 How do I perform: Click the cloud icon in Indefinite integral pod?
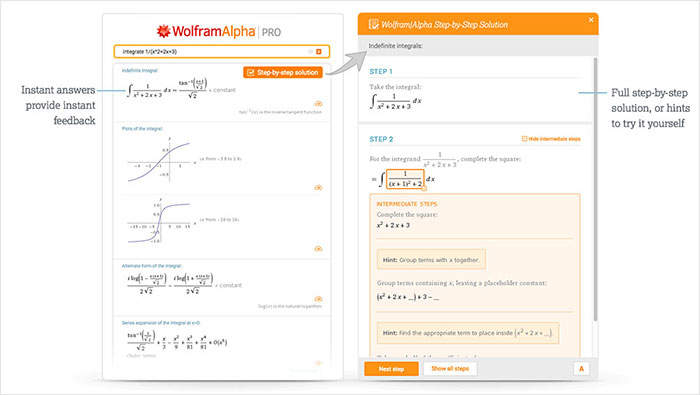pyautogui.click(x=318, y=104)
